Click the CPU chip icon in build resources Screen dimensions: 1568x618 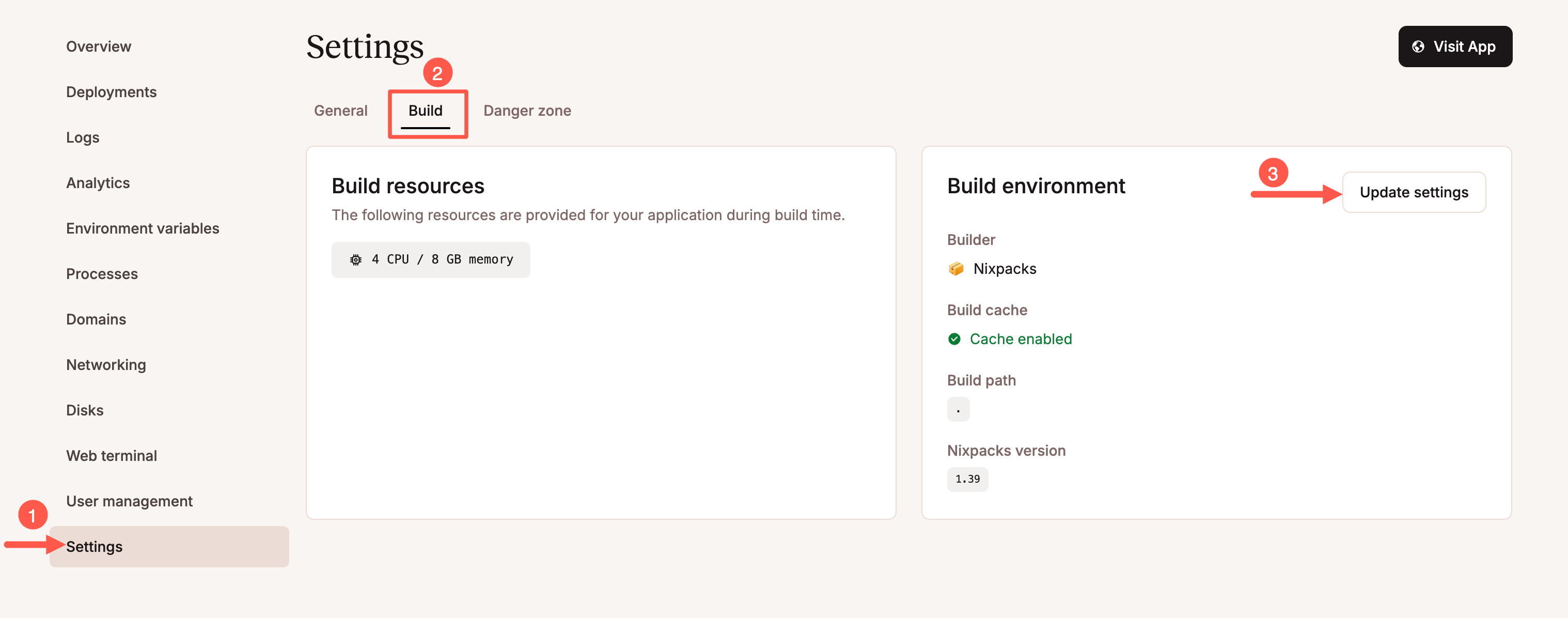(355, 259)
